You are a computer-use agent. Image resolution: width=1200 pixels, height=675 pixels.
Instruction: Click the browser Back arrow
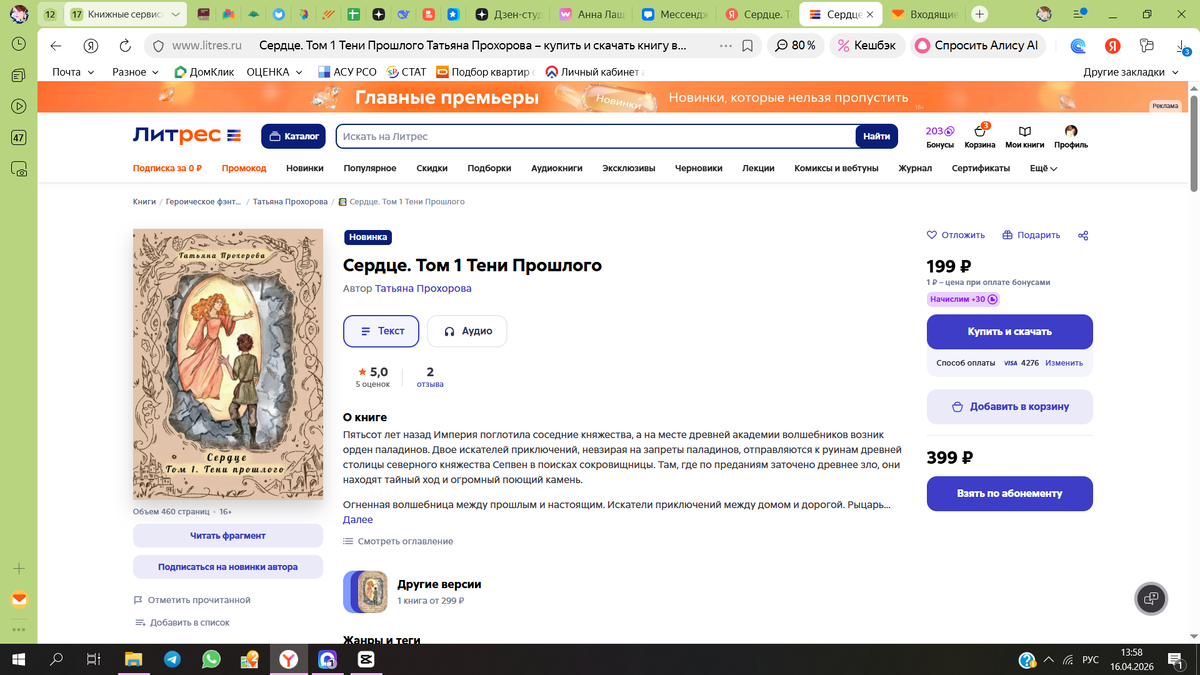[56, 46]
